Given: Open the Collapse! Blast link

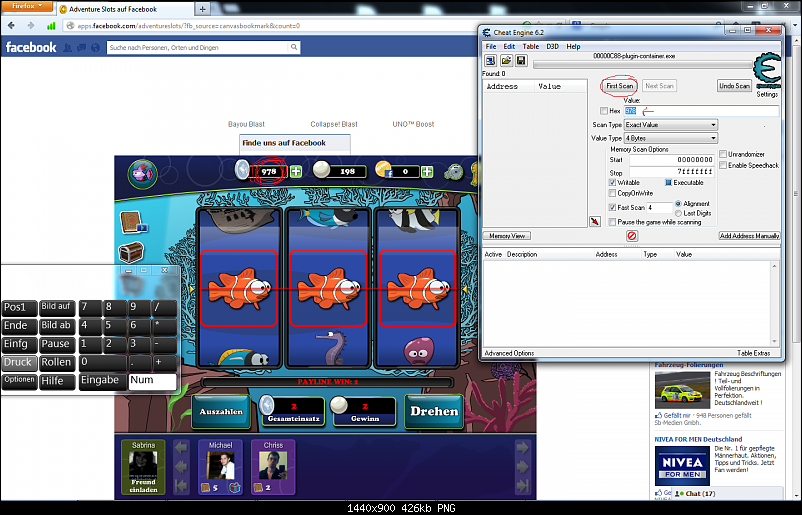Looking at the screenshot, I should click(334, 124).
